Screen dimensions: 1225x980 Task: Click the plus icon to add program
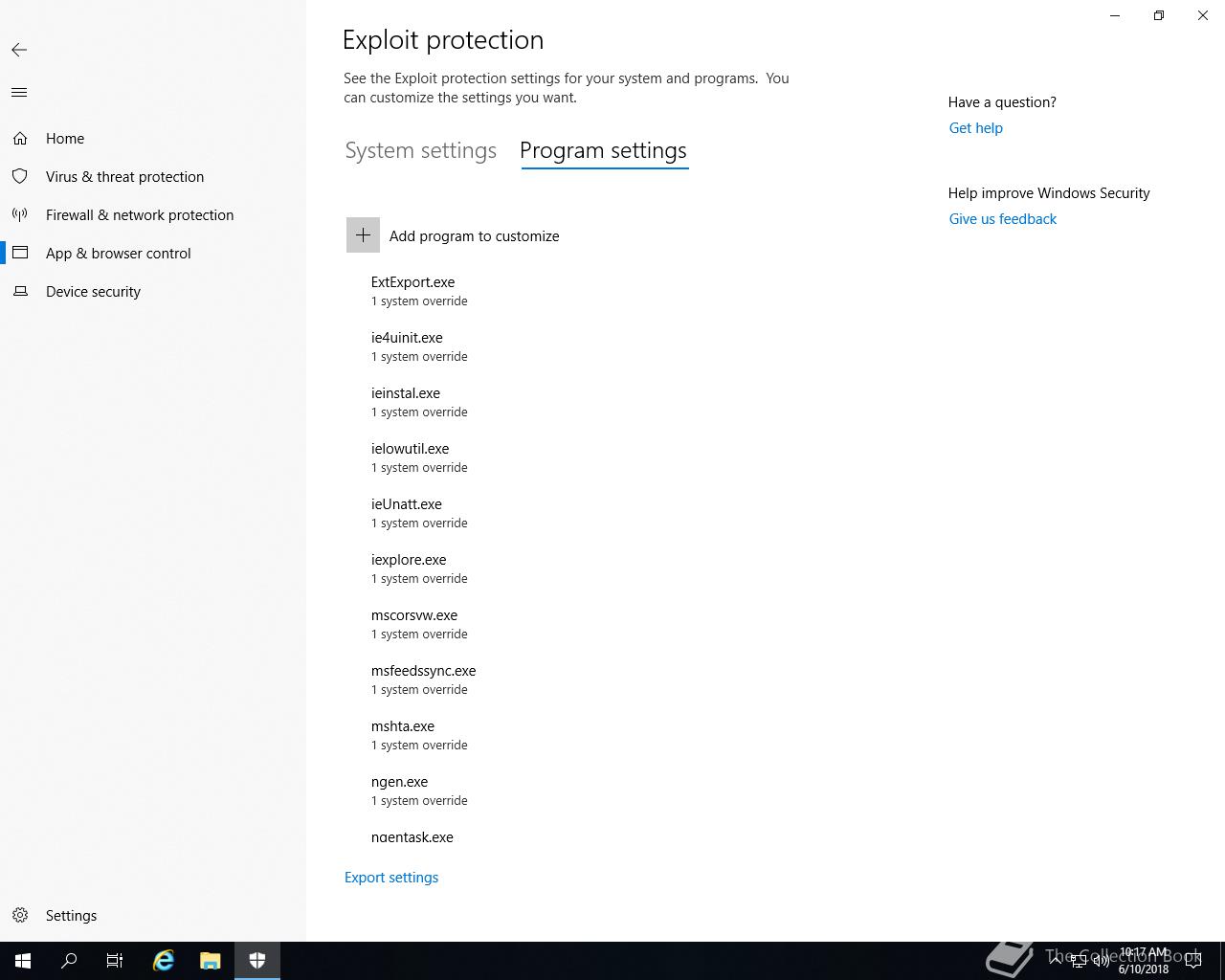click(363, 235)
